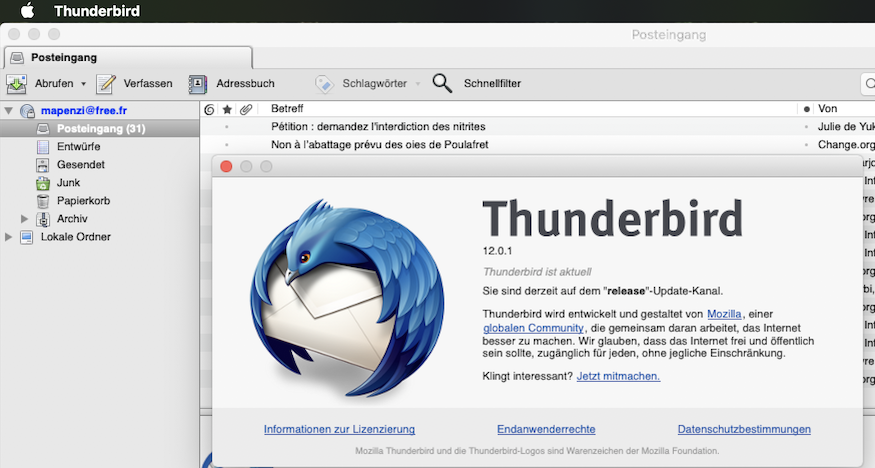Open the Apple menu
The image size is (875, 468).
coord(27,10)
